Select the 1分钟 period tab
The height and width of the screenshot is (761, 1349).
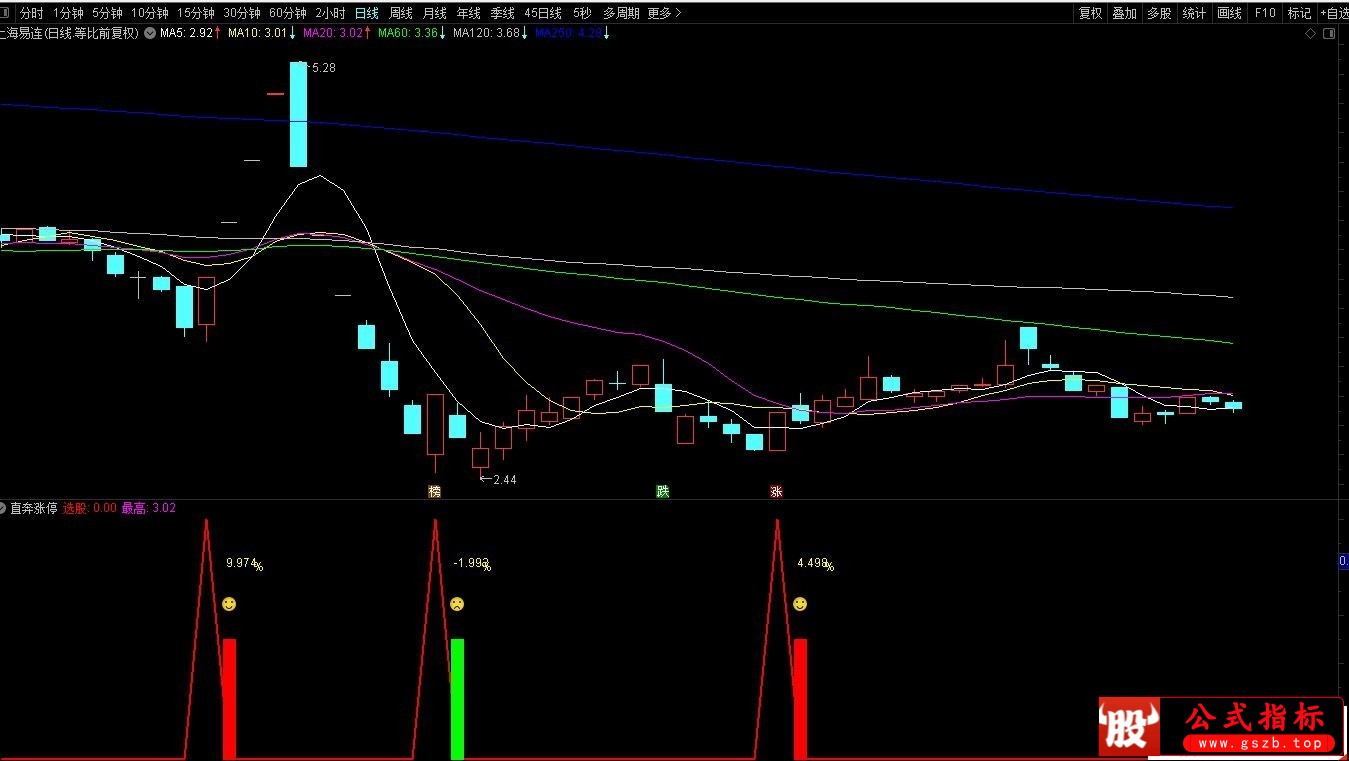pyautogui.click(x=68, y=13)
